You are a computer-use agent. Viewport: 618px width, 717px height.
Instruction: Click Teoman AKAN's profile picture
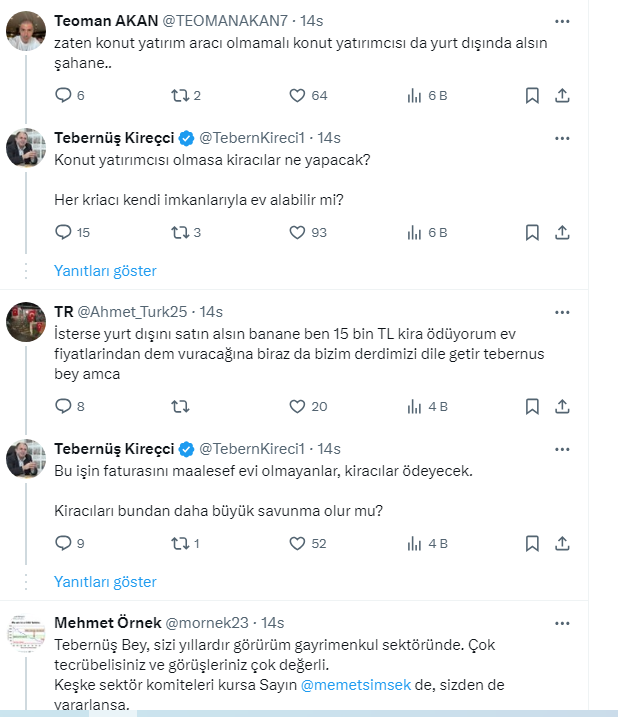pos(26,31)
